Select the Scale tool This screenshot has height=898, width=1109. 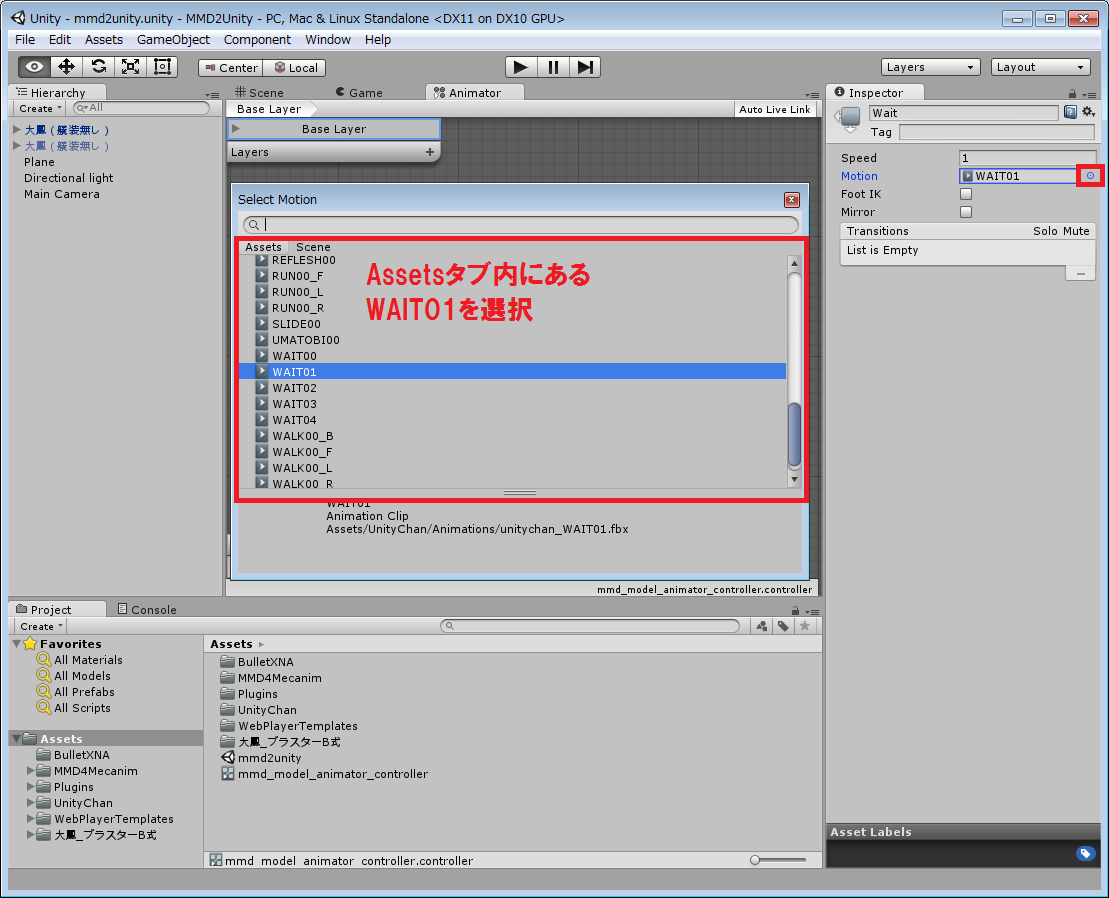130,67
